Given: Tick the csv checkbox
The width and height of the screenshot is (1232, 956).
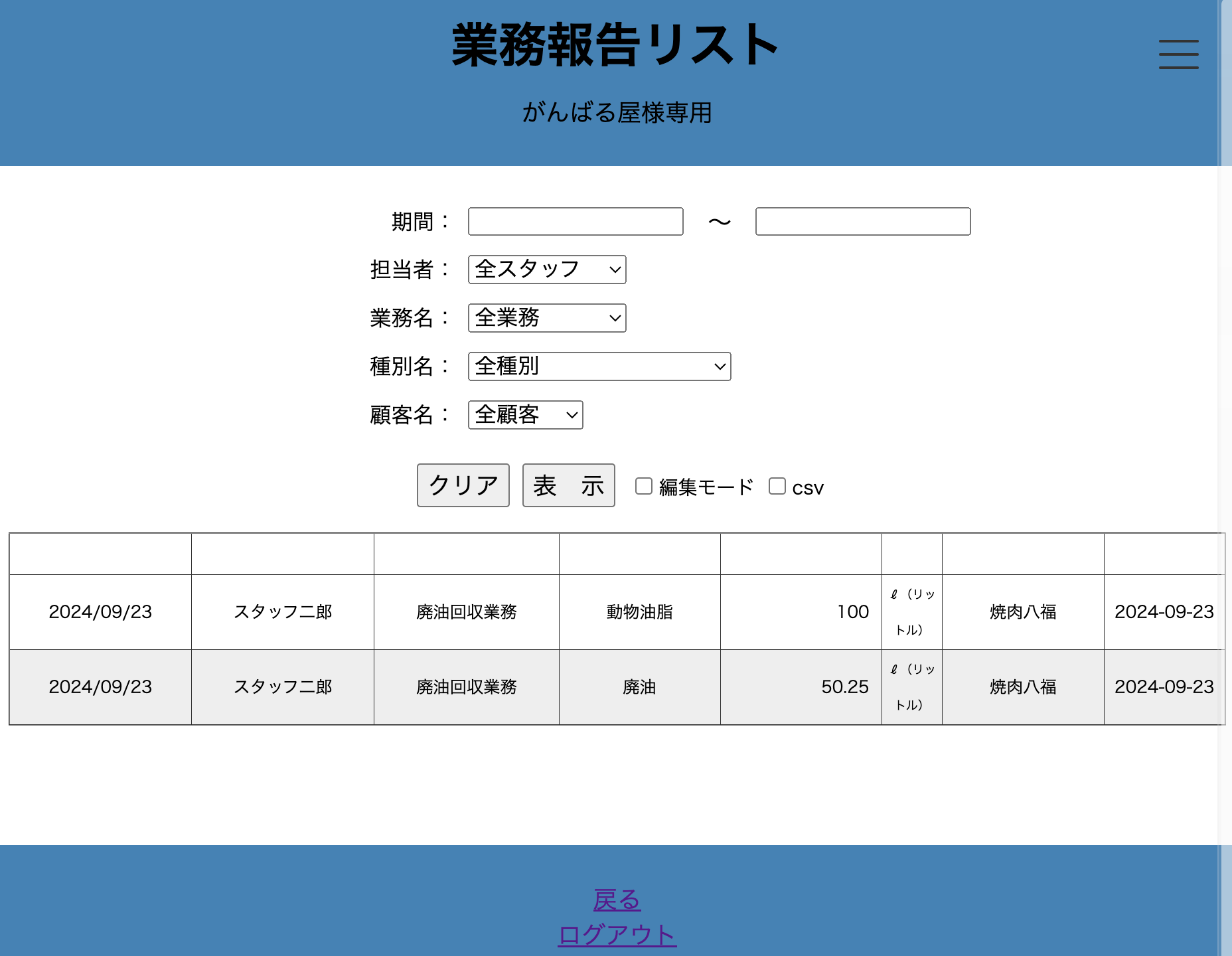Looking at the screenshot, I should point(777,486).
